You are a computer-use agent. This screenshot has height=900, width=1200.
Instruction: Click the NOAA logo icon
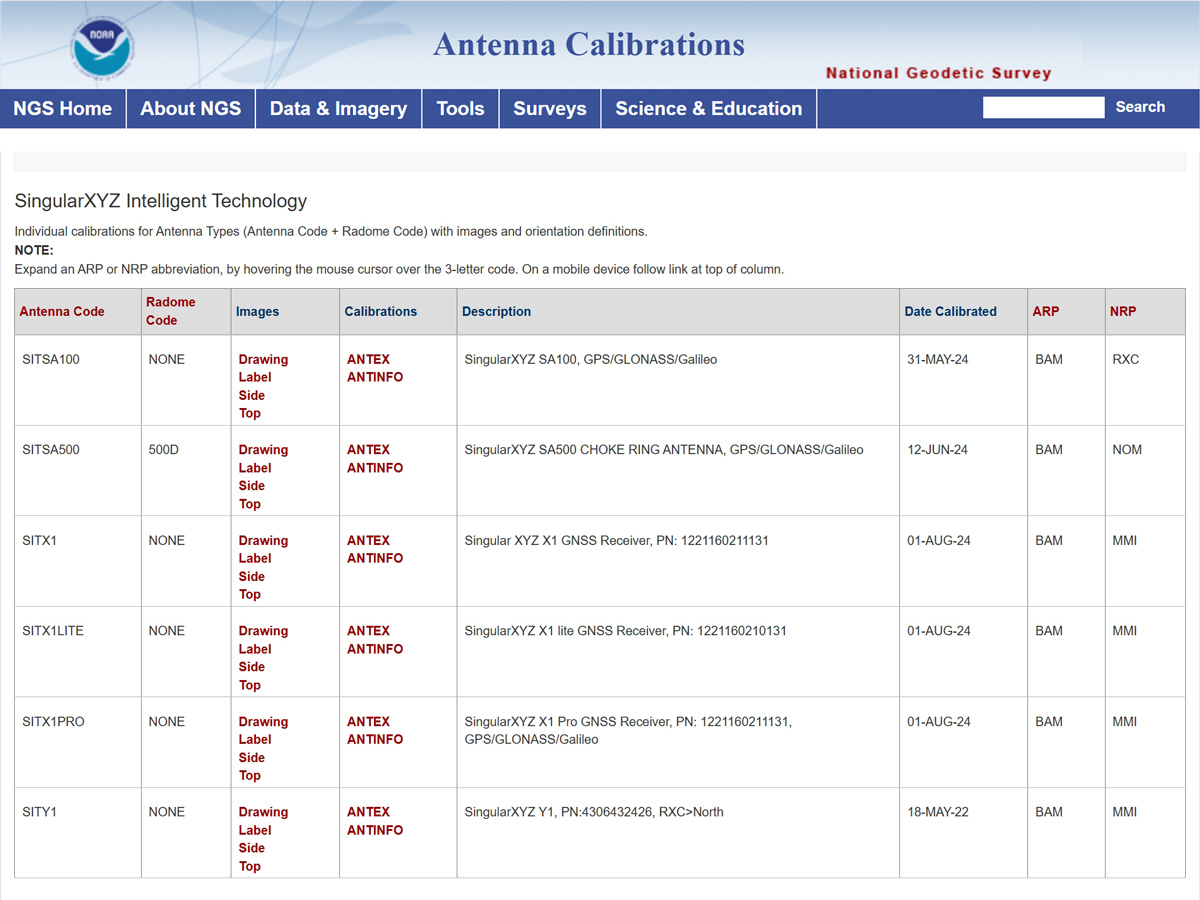pyautogui.click(x=102, y=46)
